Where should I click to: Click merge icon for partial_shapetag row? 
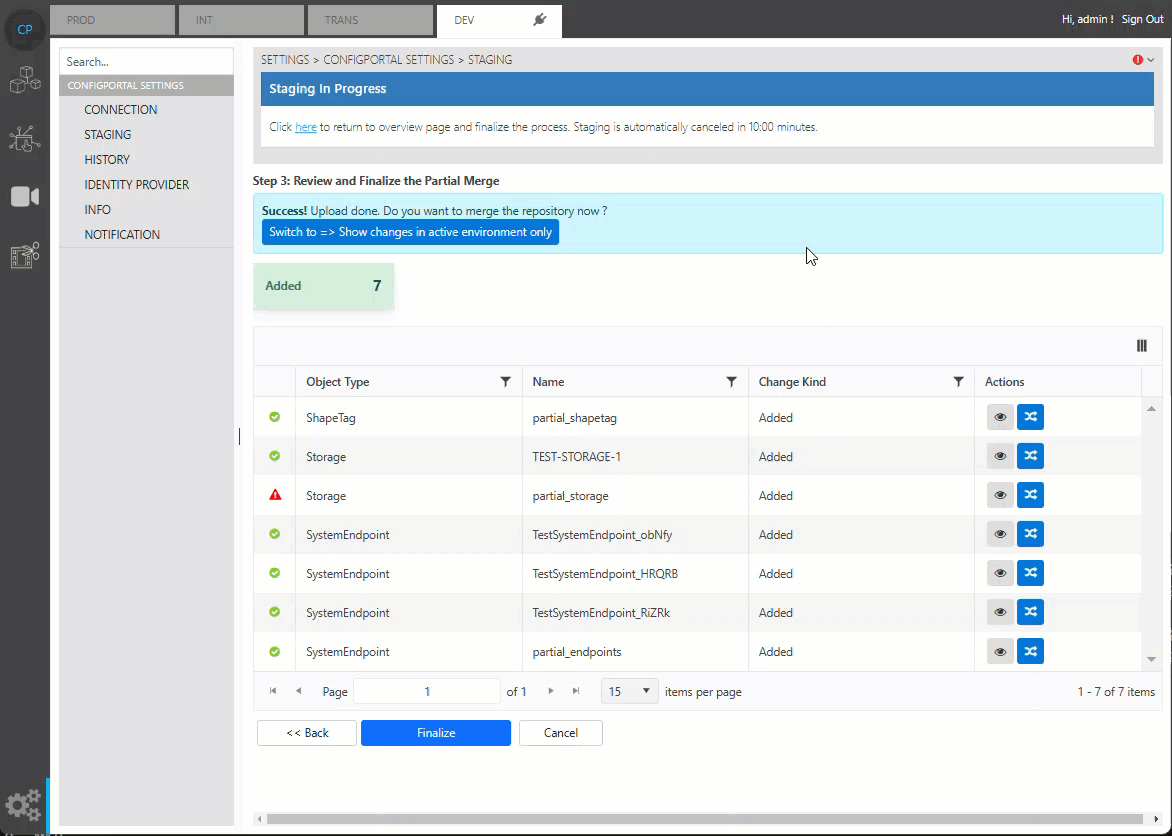point(1030,418)
